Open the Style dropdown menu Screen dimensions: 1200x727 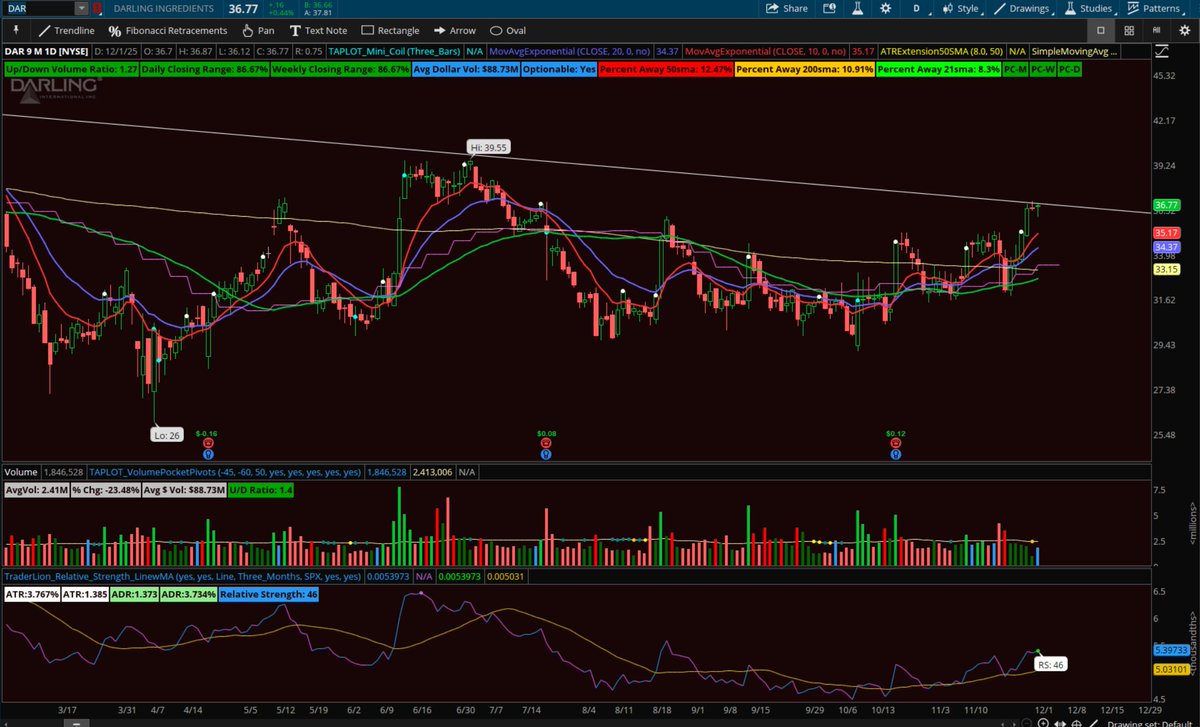962,8
